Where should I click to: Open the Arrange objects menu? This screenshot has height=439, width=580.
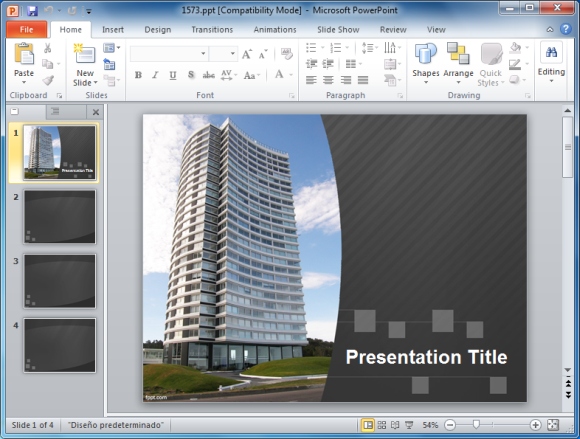click(458, 64)
